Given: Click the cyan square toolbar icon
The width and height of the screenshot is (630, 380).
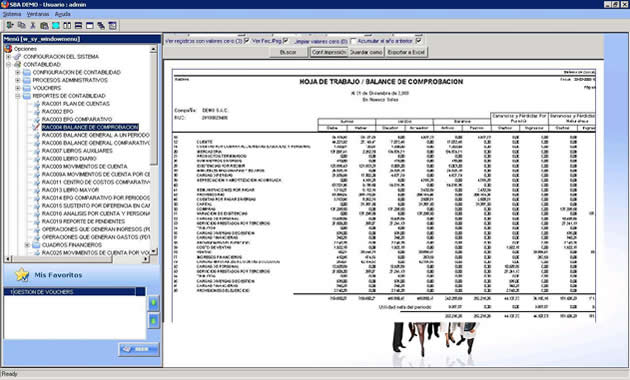Looking at the screenshot, I should [x=55, y=25].
